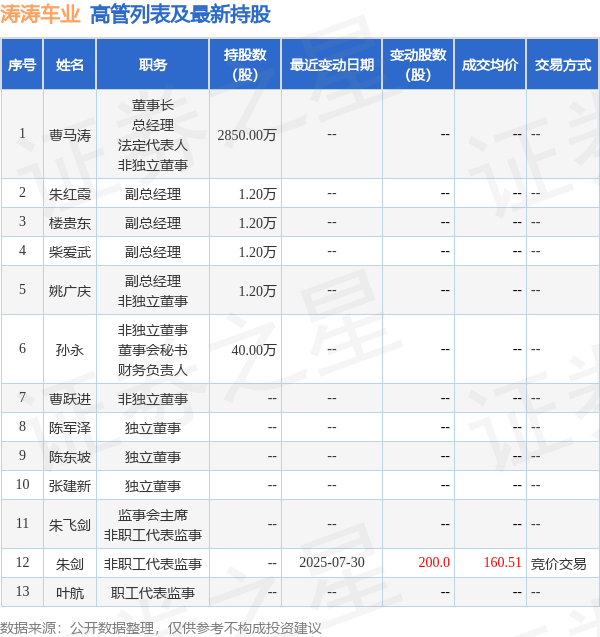Viewport: 600px width, 637px height.
Task: Click the name 孙永
Action: click(x=70, y=350)
